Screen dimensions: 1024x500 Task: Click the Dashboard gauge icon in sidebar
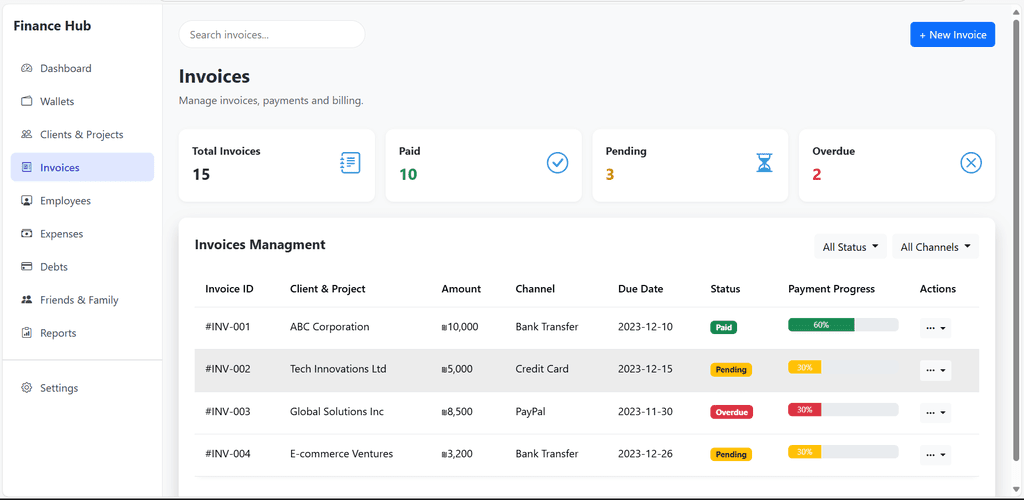click(x=27, y=69)
